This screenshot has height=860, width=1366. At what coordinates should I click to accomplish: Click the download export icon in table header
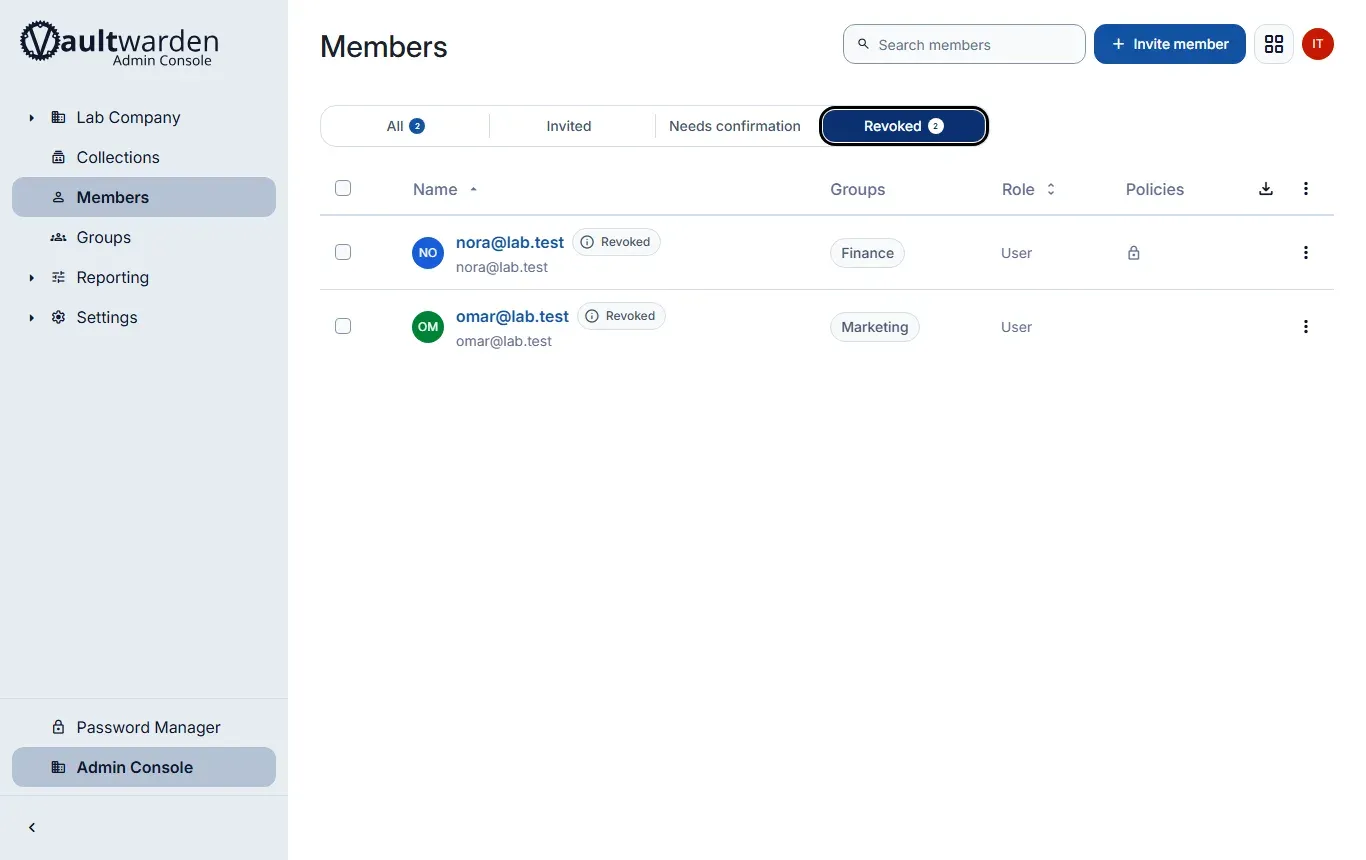(x=1266, y=189)
